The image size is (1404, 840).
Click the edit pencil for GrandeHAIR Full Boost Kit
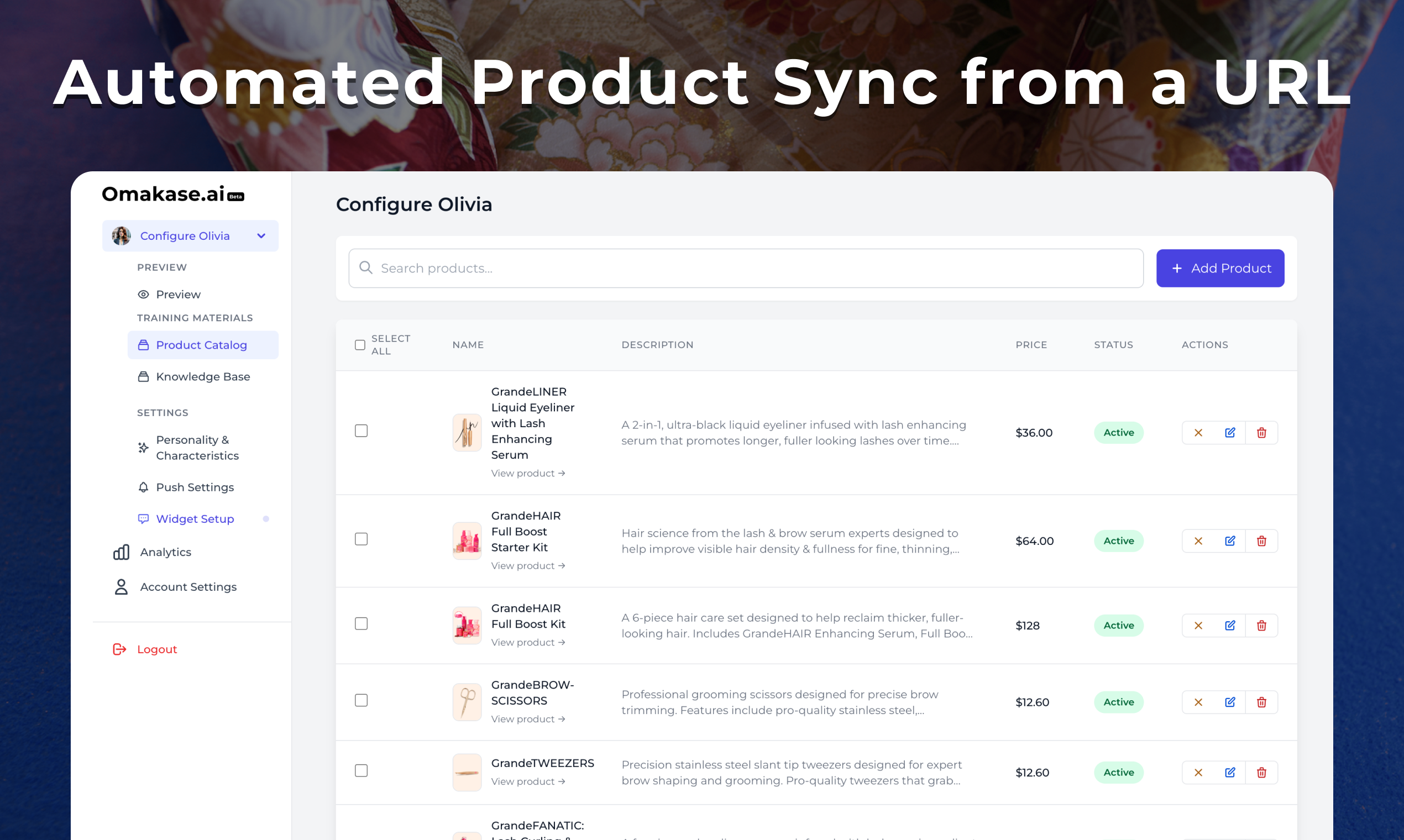1230,625
